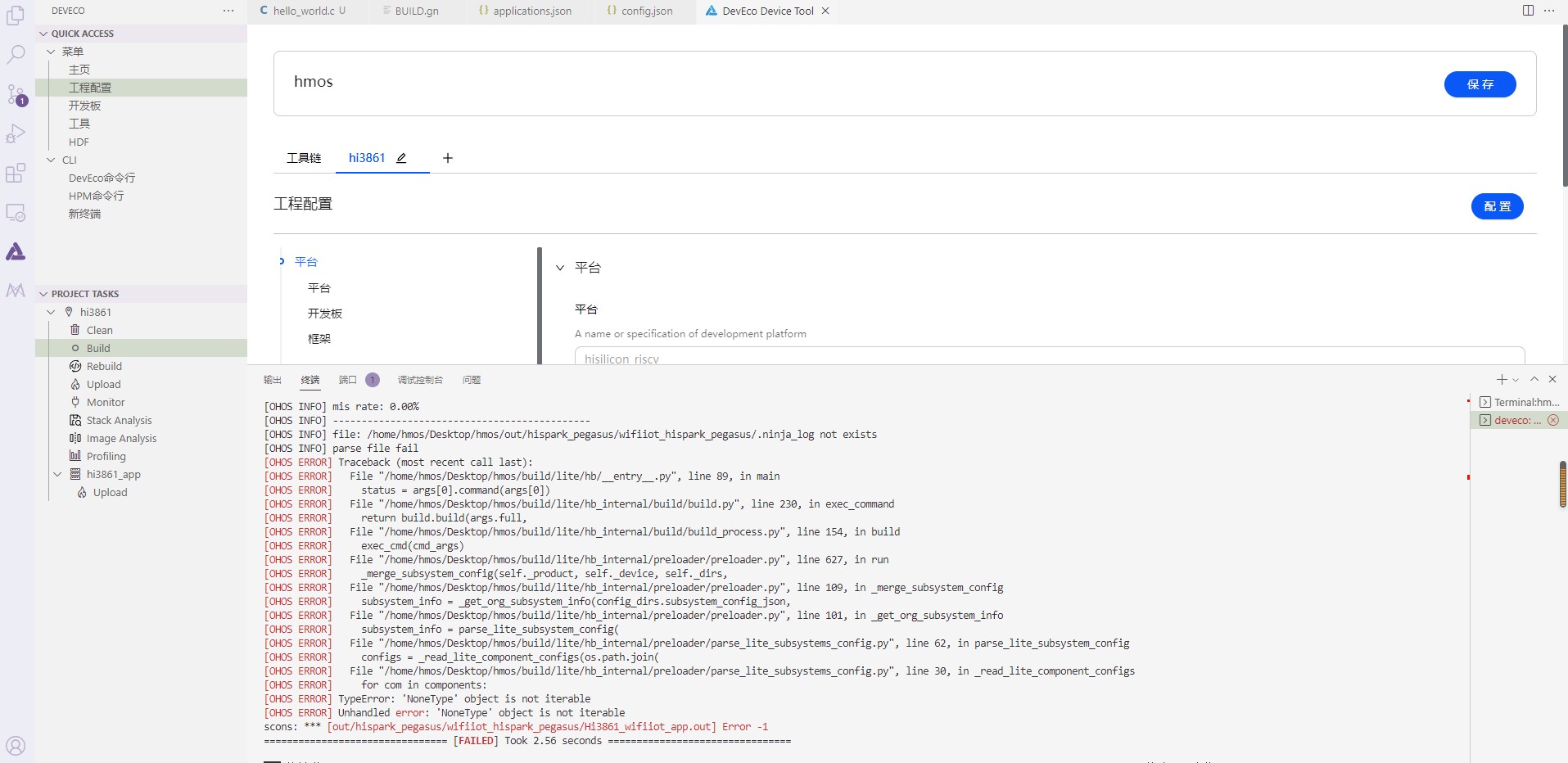Open Extensions icon in activity bar
Screen dimensions: 1568x763
click(16, 173)
